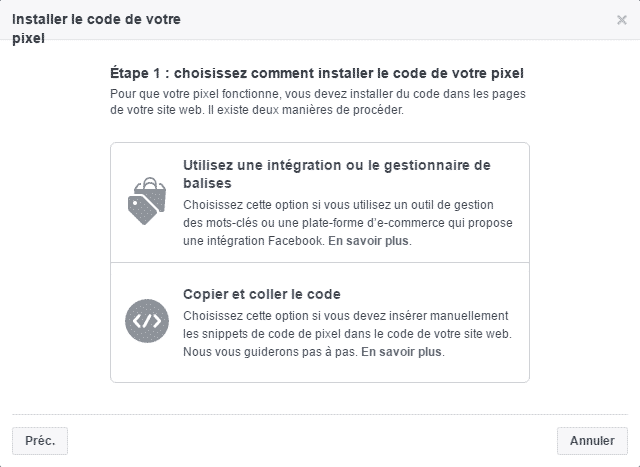This screenshot has height=467, width=640.
Task: Click the word 'balises' in the first option title
Action: click(208, 184)
